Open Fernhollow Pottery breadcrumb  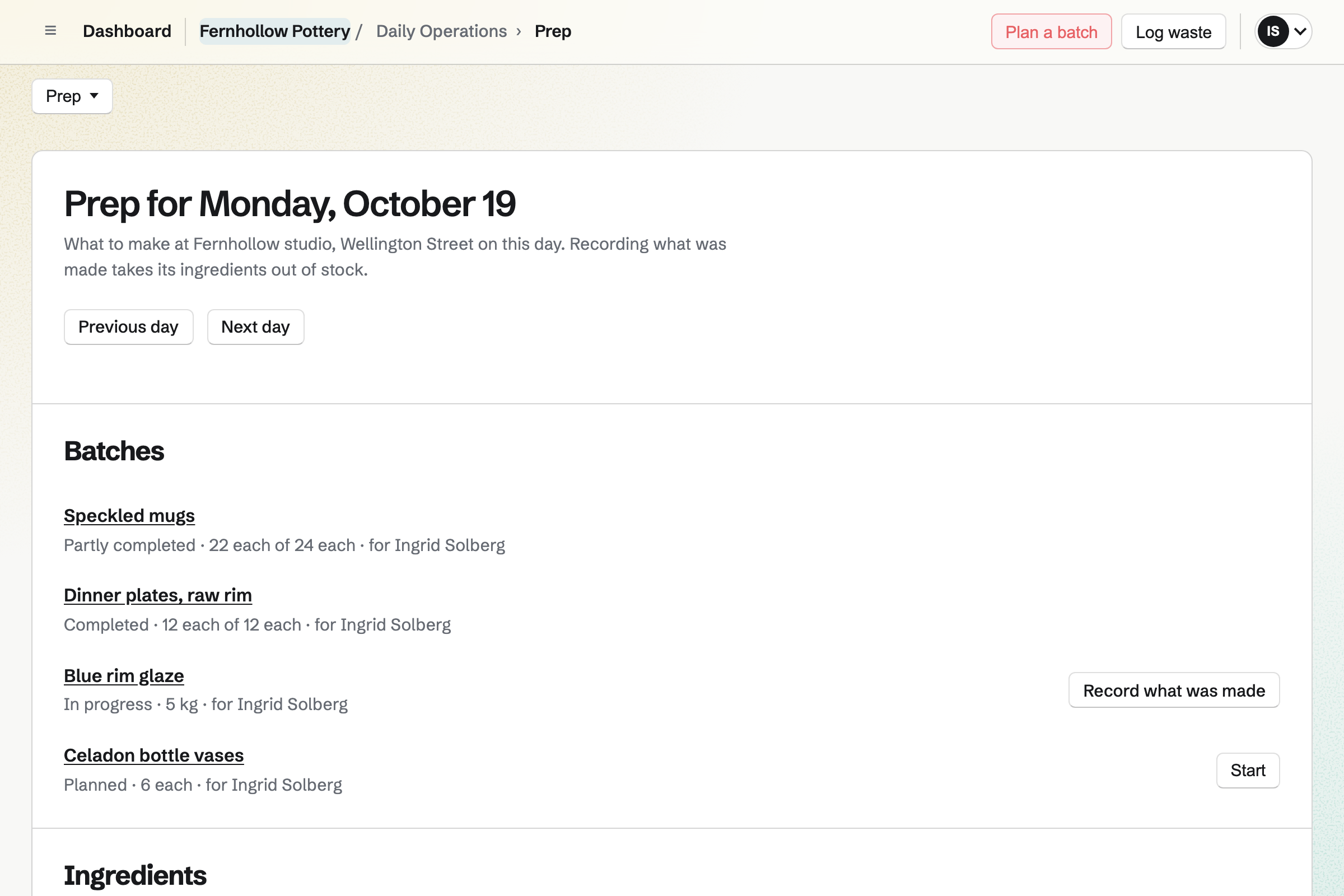pyautogui.click(x=275, y=31)
